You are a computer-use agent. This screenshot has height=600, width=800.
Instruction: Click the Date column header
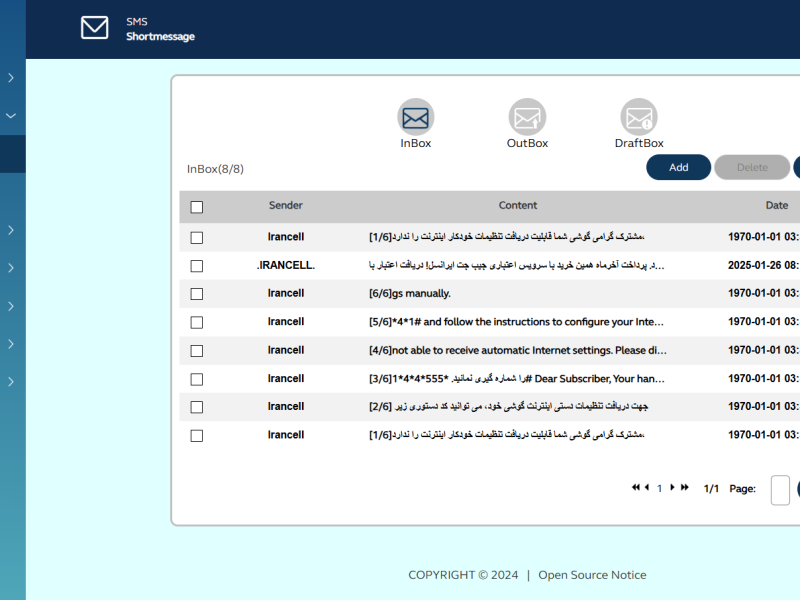pos(777,205)
